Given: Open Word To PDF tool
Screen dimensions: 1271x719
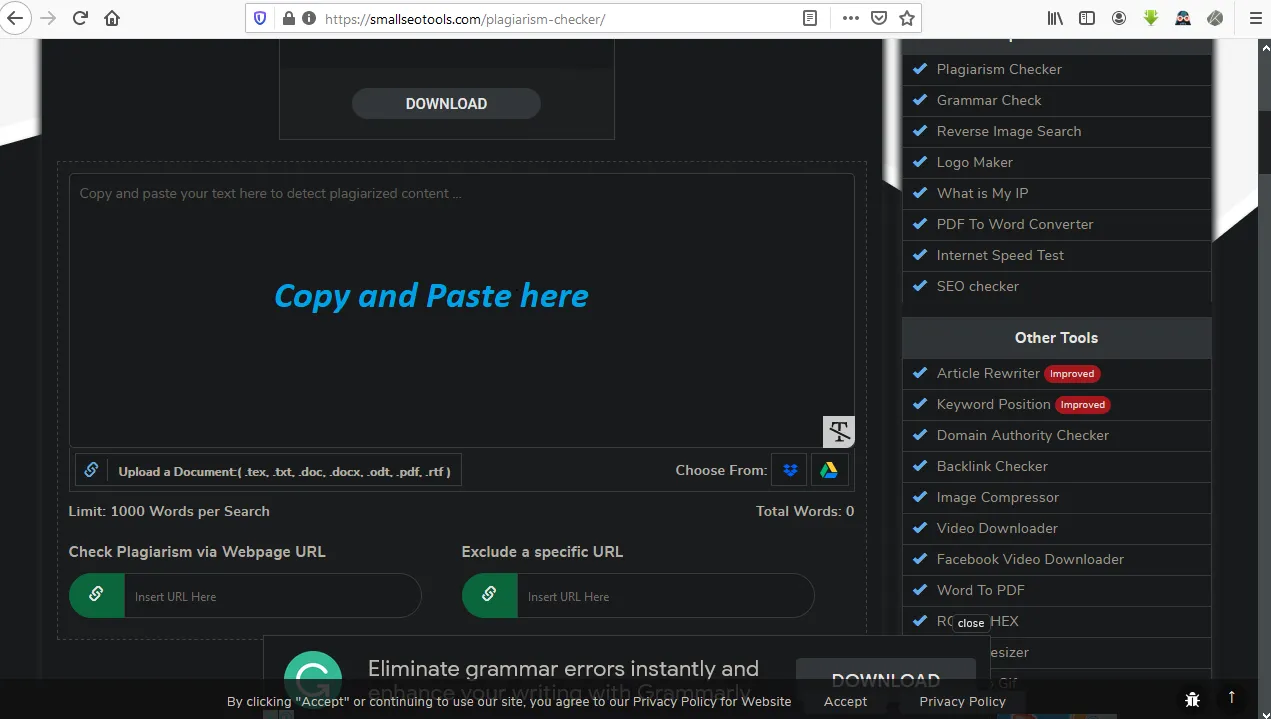Looking at the screenshot, I should click(981, 590).
